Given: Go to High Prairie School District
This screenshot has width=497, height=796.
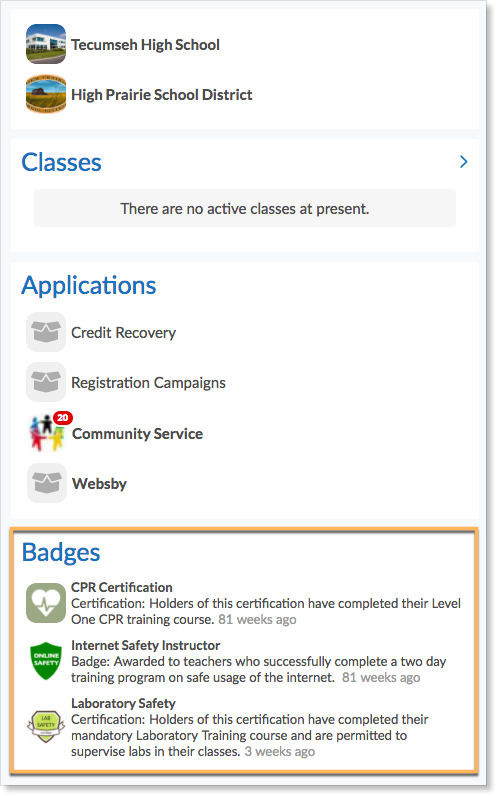Looking at the screenshot, I should point(161,95).
